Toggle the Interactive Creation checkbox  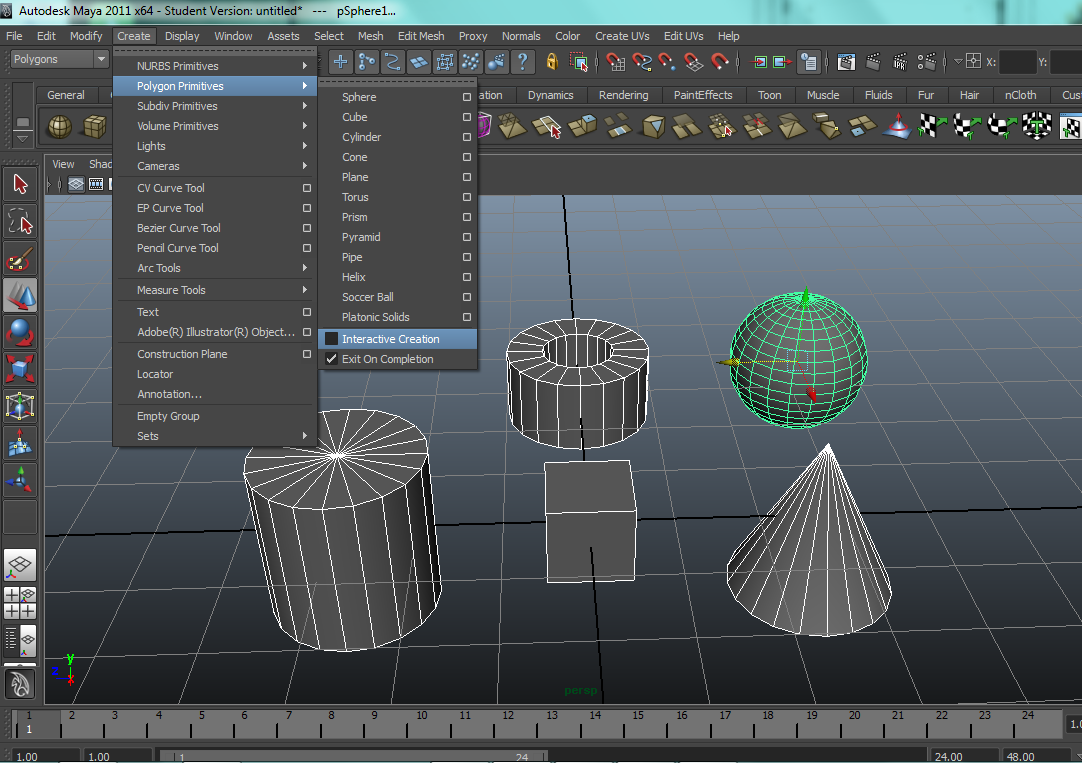(x=331, y=339)
